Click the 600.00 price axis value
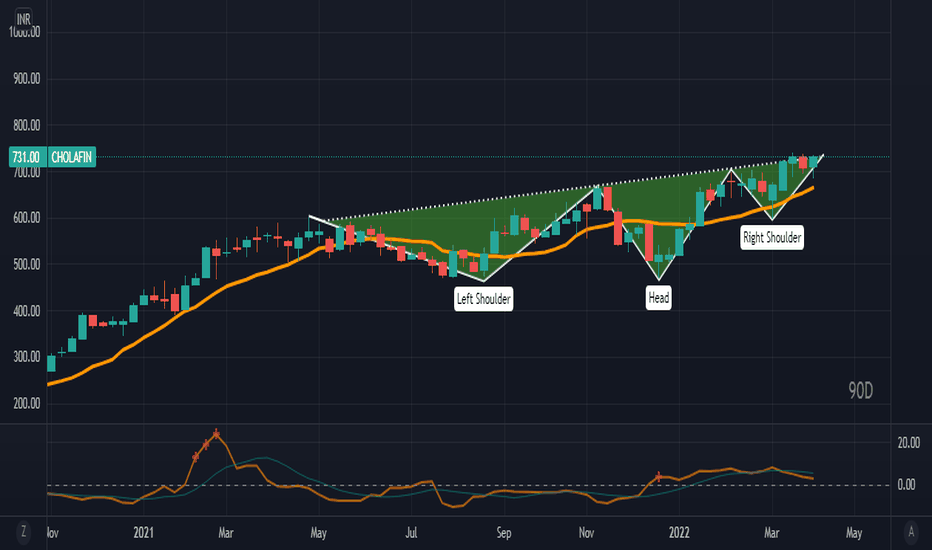932x550 pixels. click(27, 218)
